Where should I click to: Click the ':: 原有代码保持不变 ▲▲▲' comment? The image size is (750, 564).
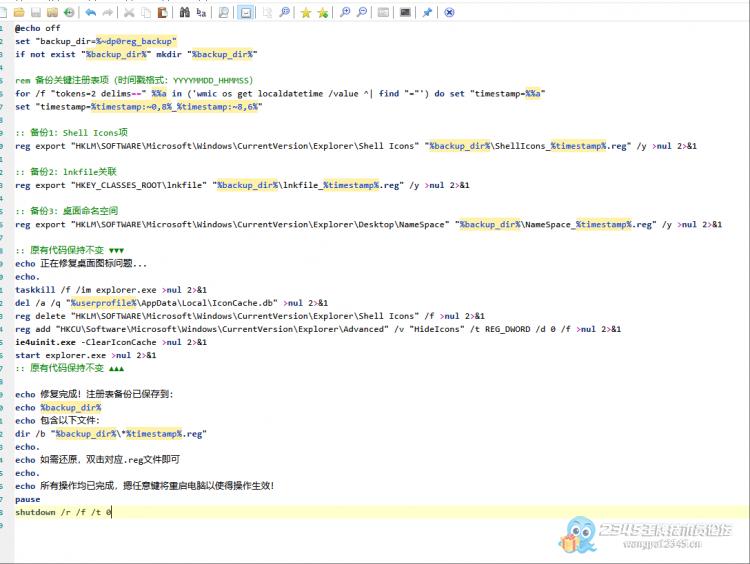(x=70, y=368)
